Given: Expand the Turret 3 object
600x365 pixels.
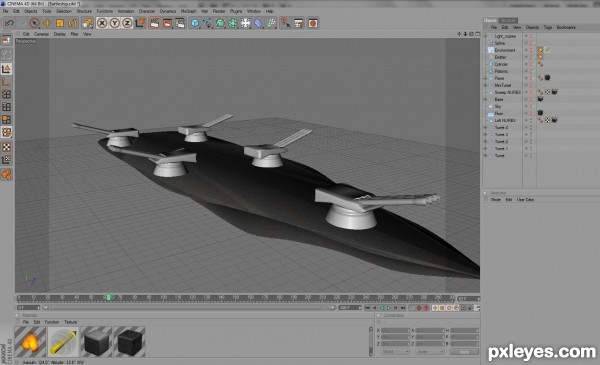Looking at the screenshot, I should click(x=486, y=134).
